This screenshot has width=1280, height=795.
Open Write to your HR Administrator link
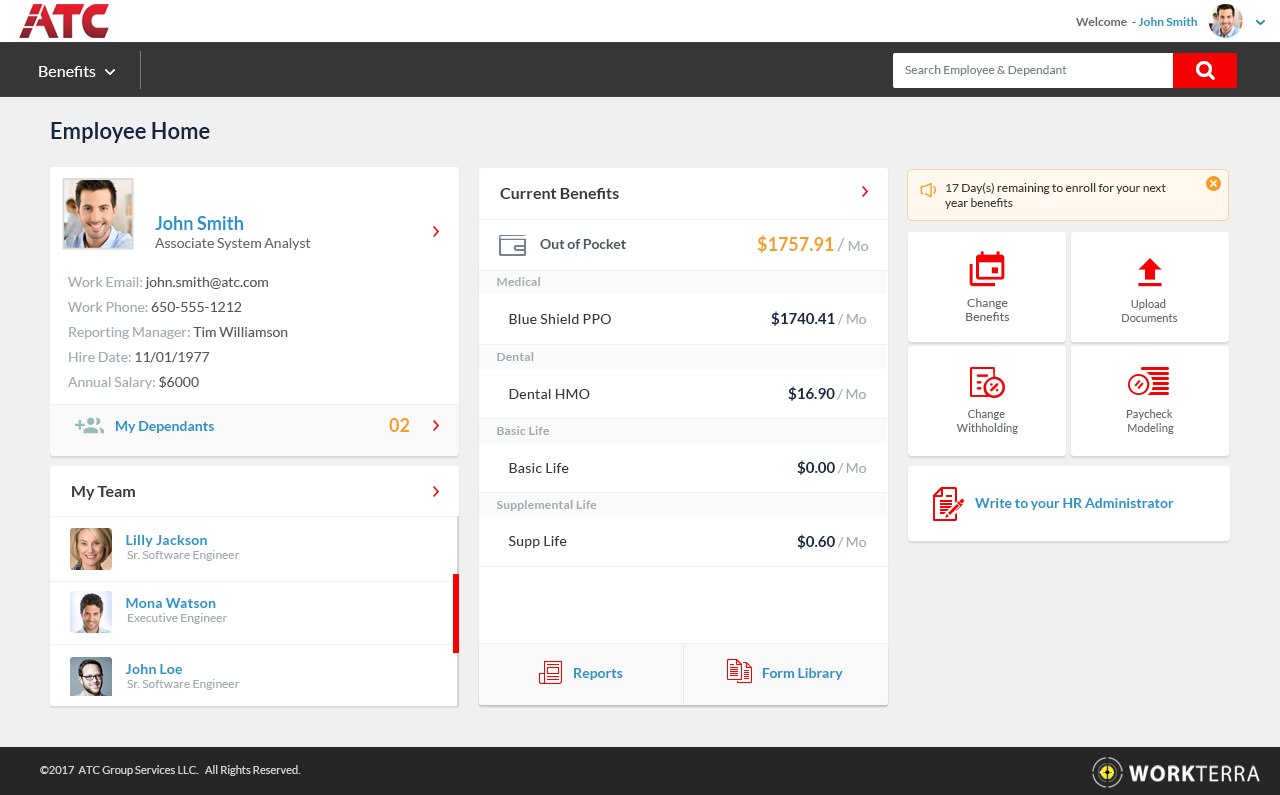1073,503
